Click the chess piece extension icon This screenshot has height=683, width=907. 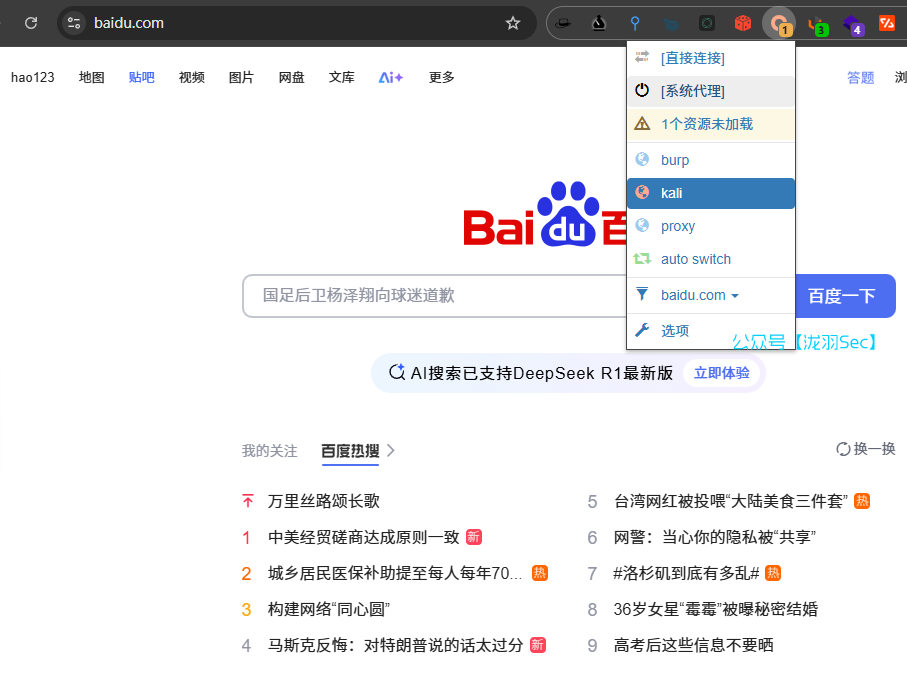598,23
